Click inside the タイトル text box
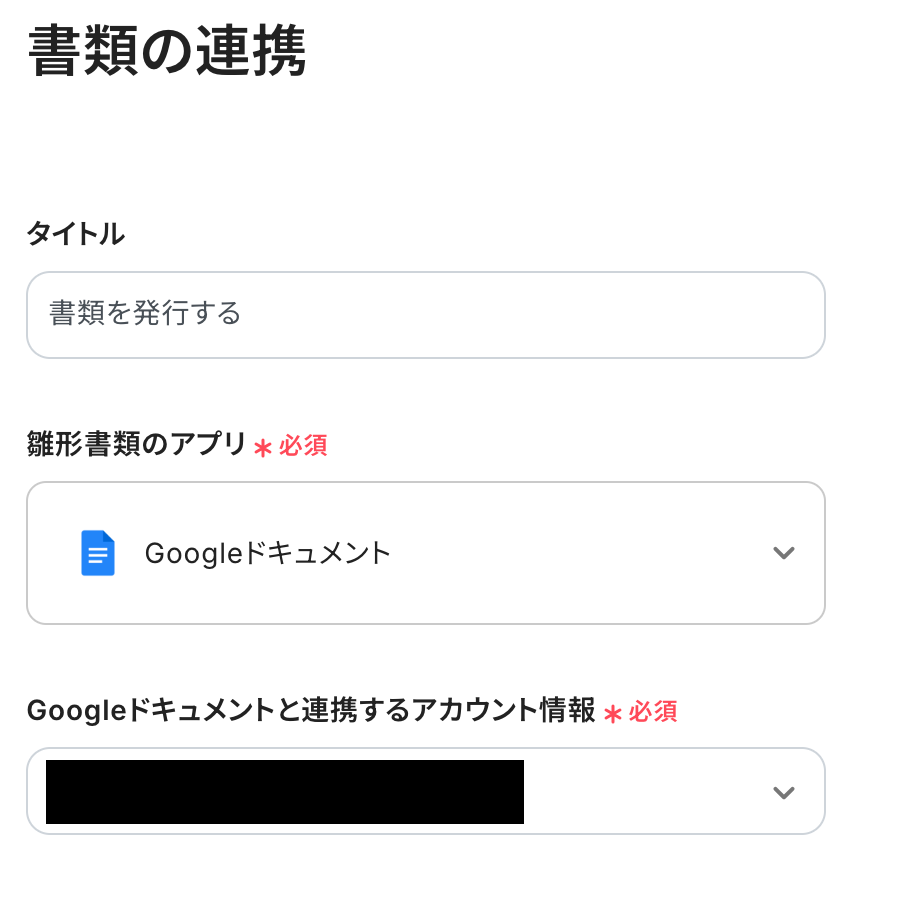Screen dimensions: 904x904 coord(425,314)
